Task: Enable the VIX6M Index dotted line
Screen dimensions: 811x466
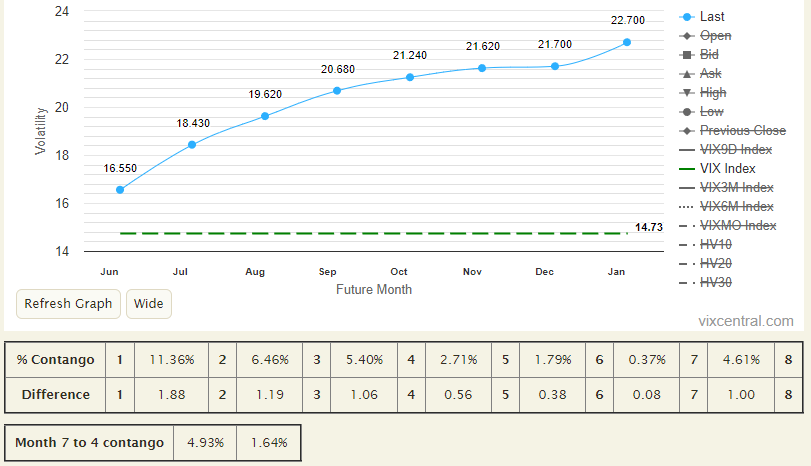Action: [x=736, y=207]
